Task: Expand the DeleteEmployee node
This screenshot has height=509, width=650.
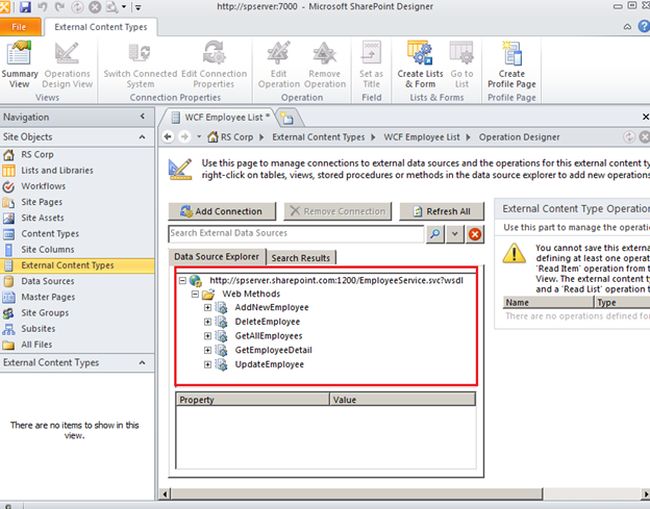Action: [x=208, y=322]
